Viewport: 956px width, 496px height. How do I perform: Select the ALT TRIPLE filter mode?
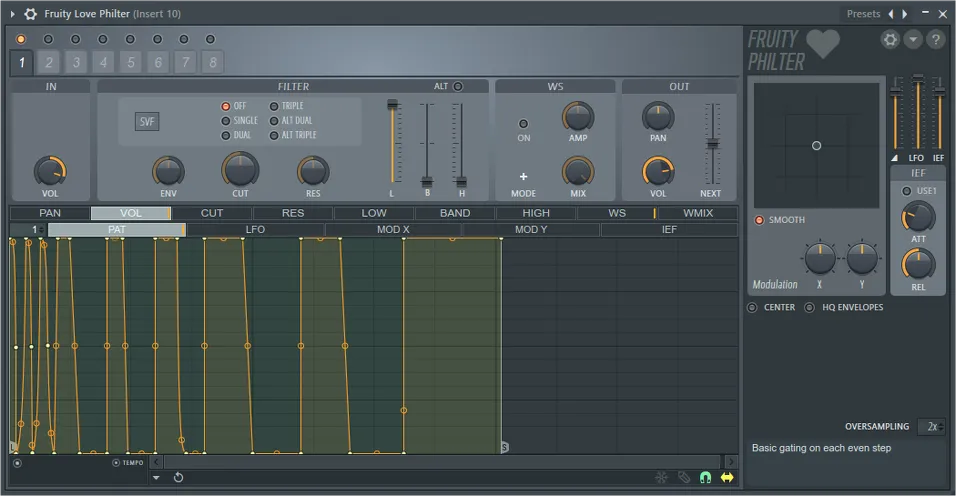point(293,135)
